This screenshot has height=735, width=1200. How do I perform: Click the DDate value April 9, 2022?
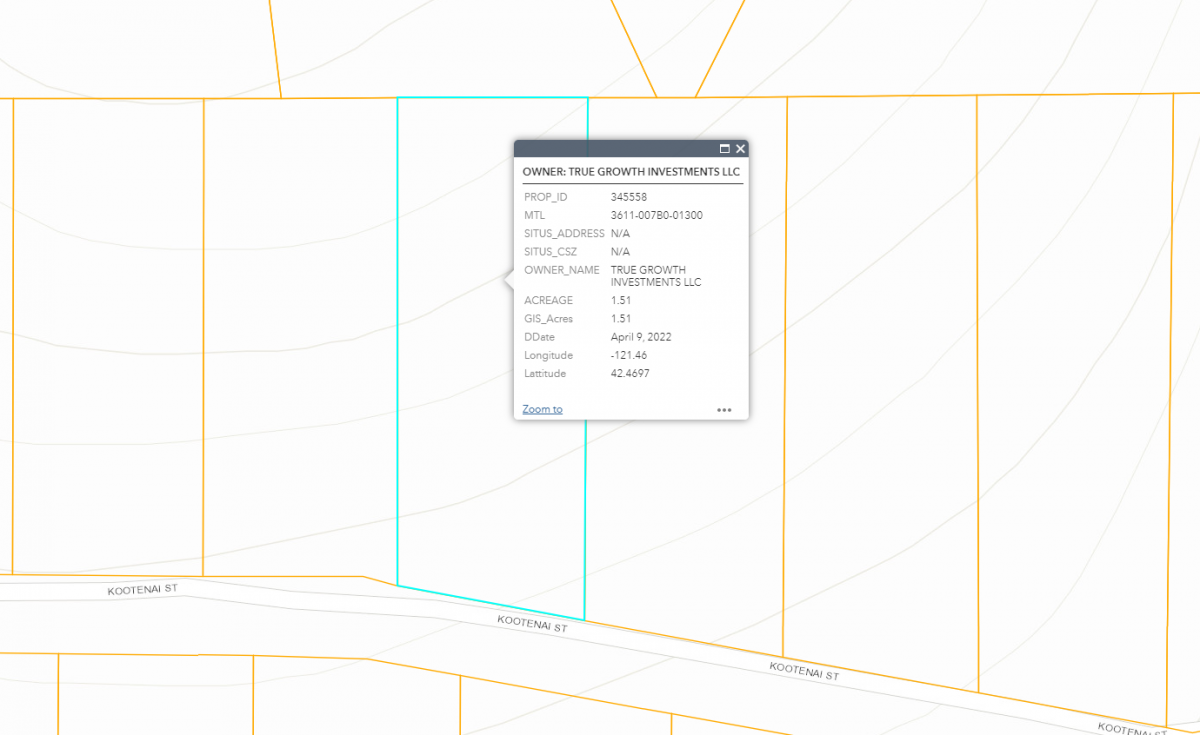(640, 337)
